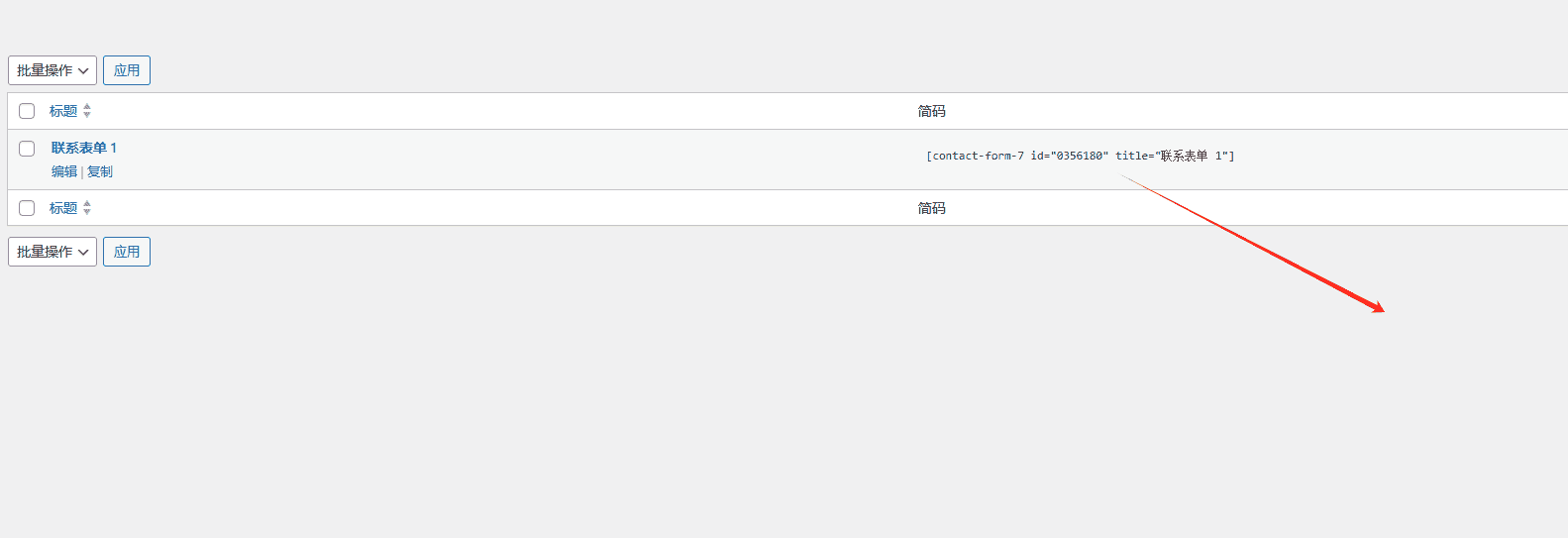The height and width of the screenshot is (538, 1568).
Task: Click 编辑 under 联系表单 1
Action: [64, 171]
